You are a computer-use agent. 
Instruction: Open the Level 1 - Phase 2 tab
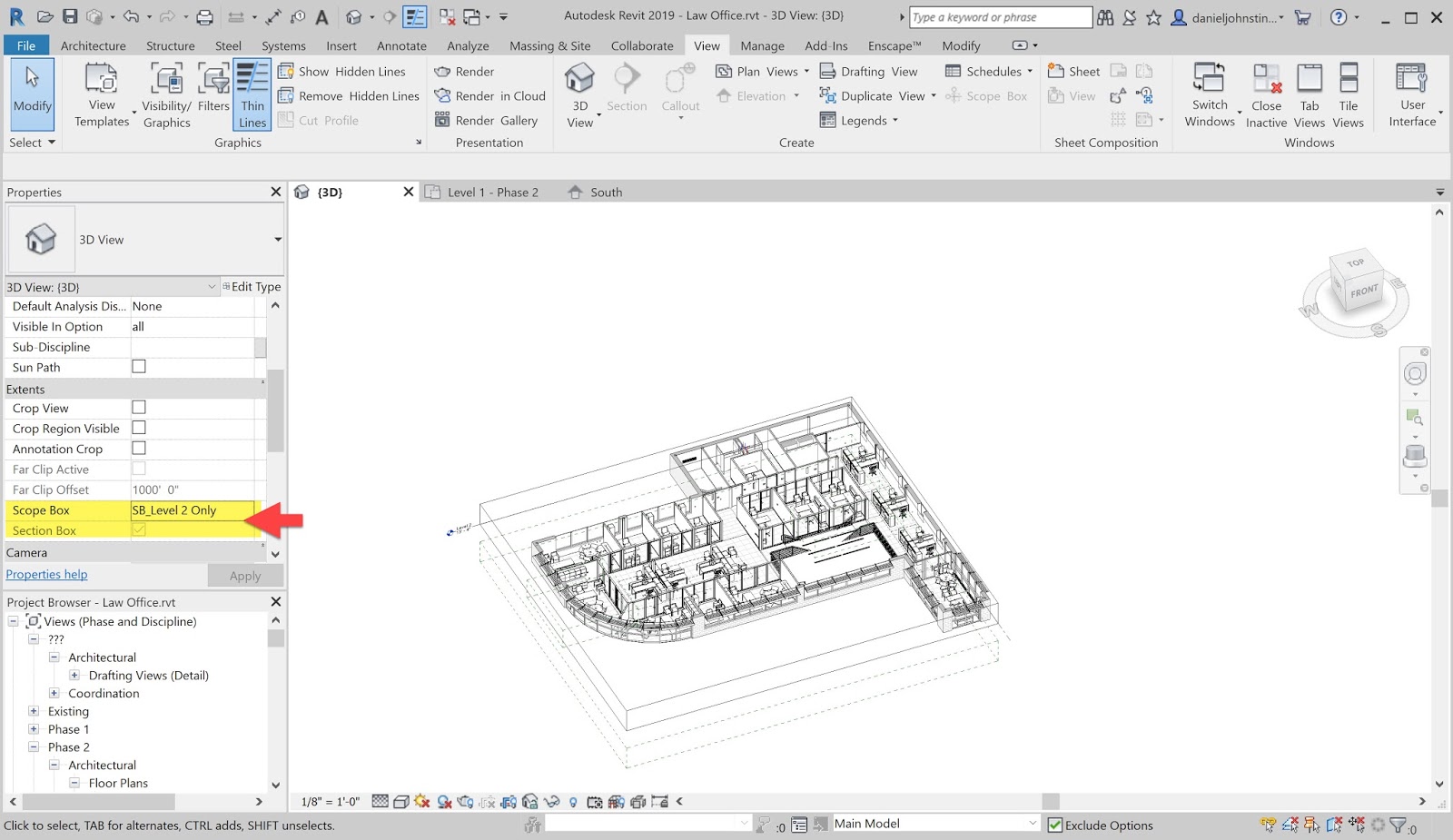494,192
